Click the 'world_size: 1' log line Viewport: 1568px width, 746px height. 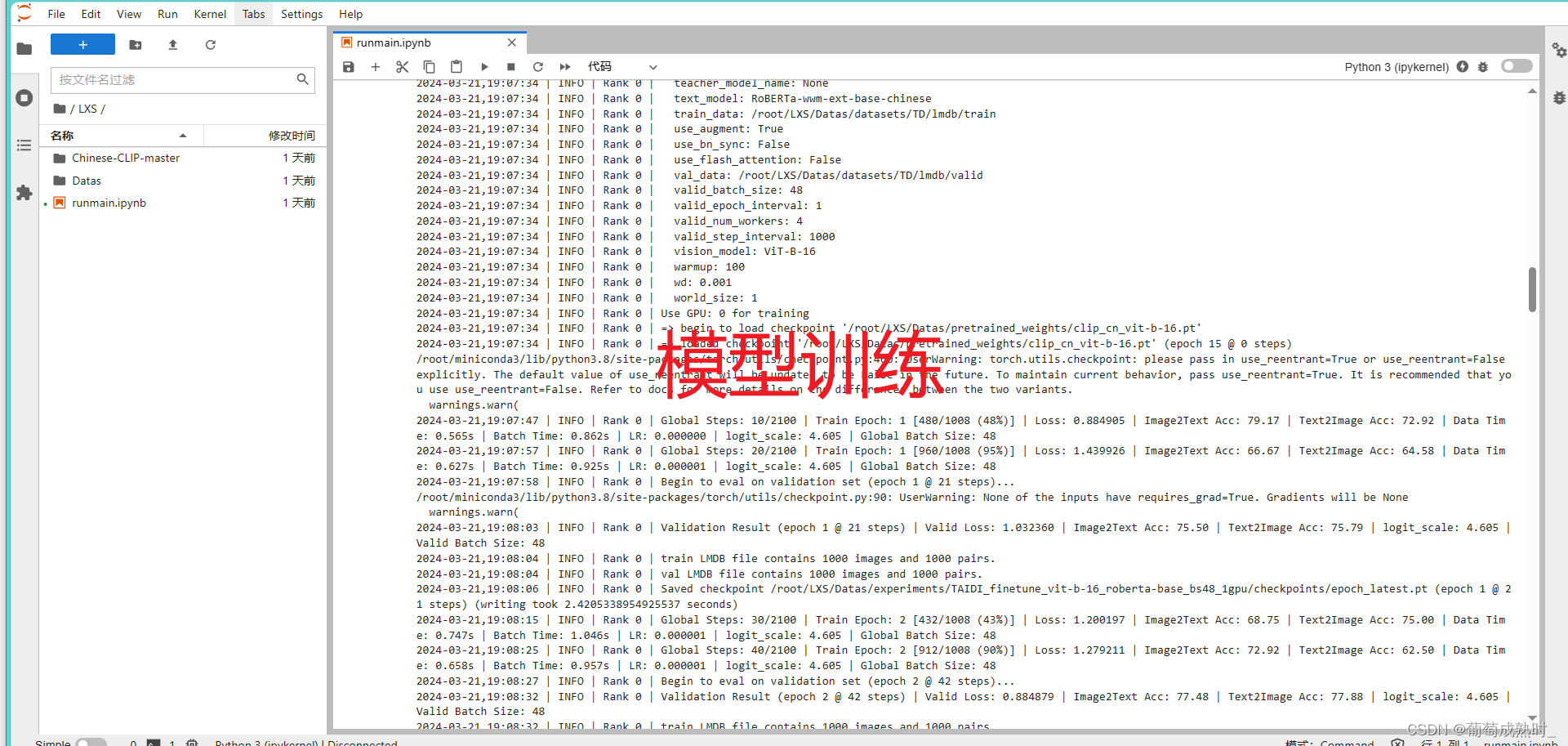pos(715,298)
